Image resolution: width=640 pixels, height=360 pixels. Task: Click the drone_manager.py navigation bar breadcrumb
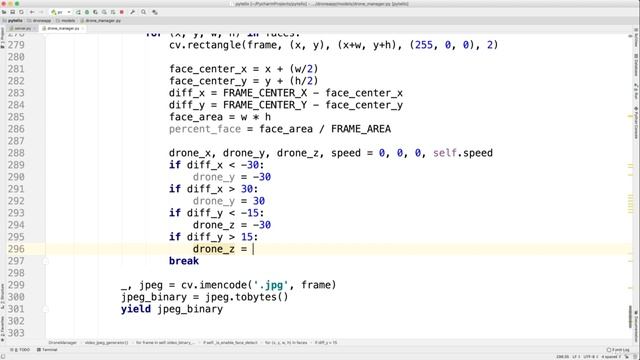click(100, 20)
